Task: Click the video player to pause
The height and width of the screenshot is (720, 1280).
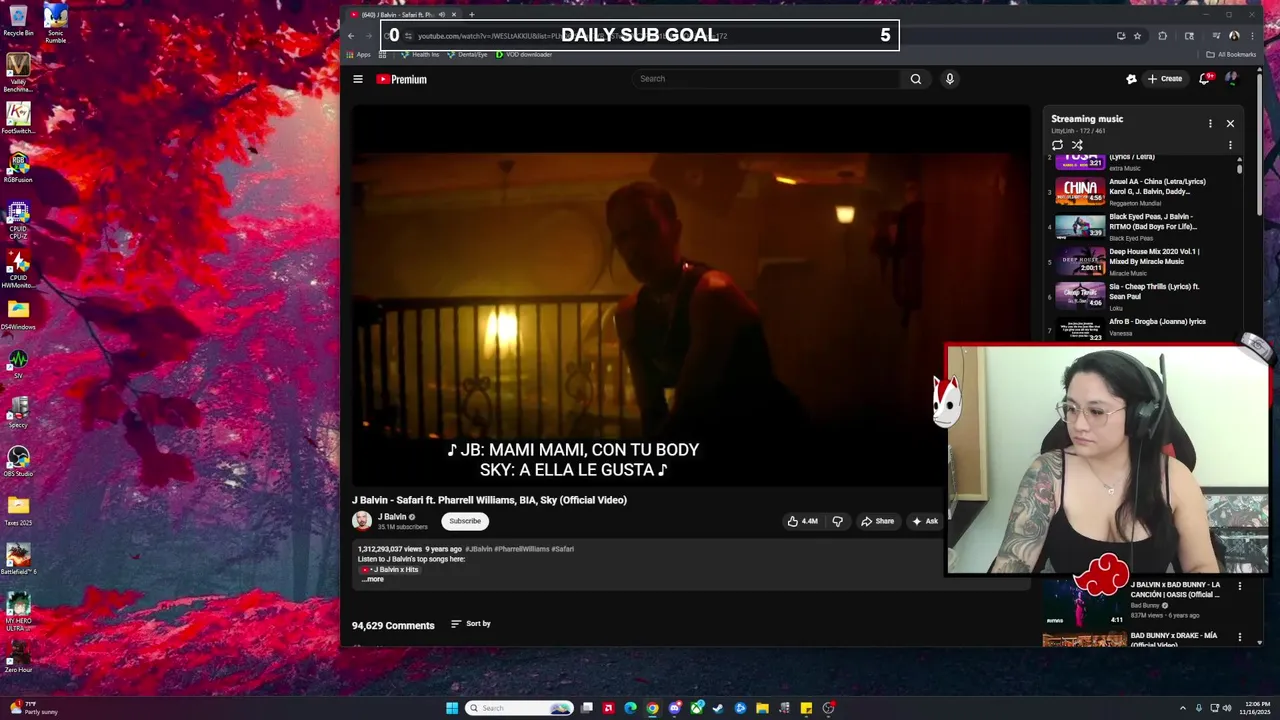Action: click(x=690, y=295)
